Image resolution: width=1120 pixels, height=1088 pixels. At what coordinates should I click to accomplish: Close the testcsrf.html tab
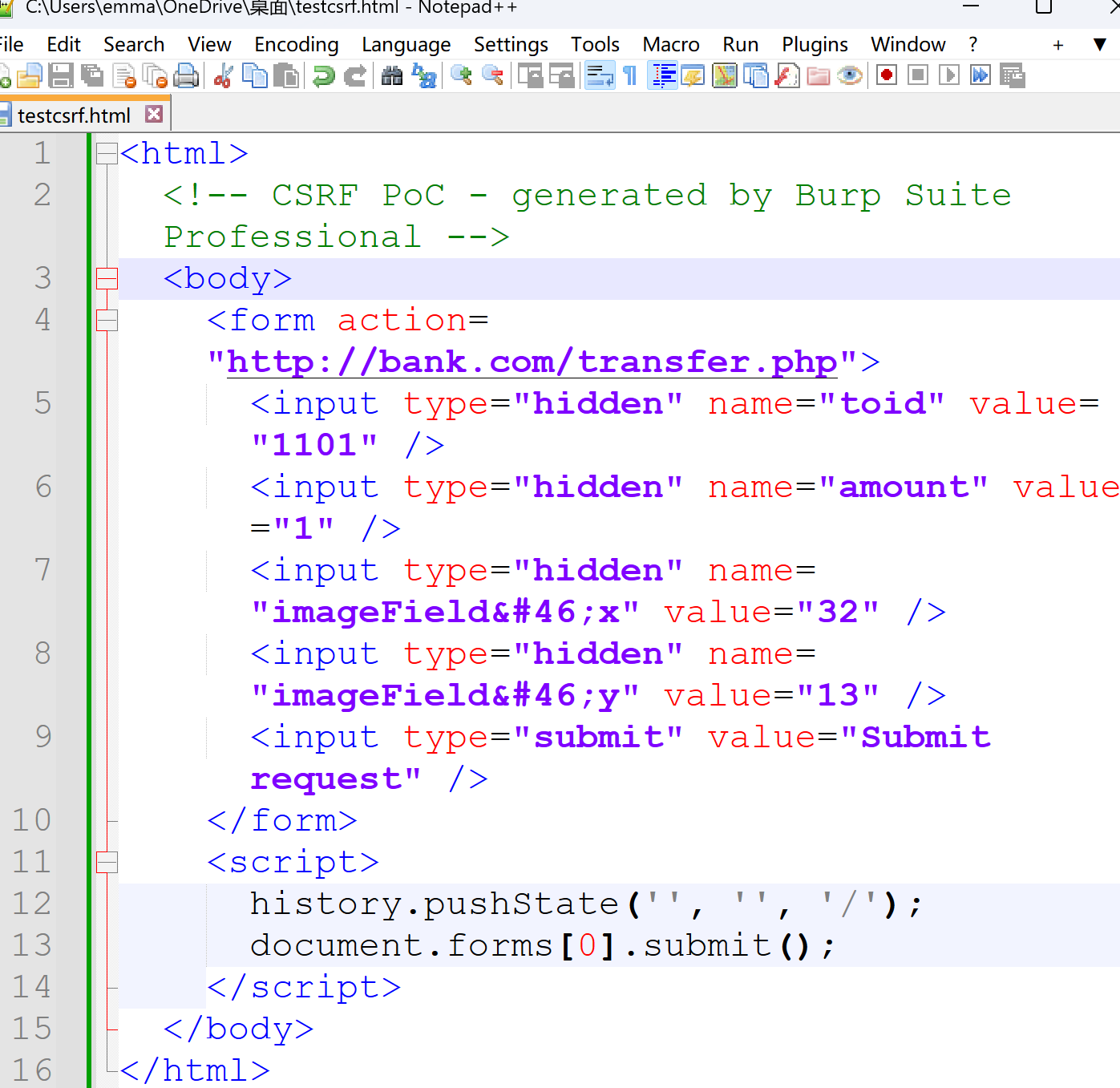pyautogui.click(x=154, y=114)
